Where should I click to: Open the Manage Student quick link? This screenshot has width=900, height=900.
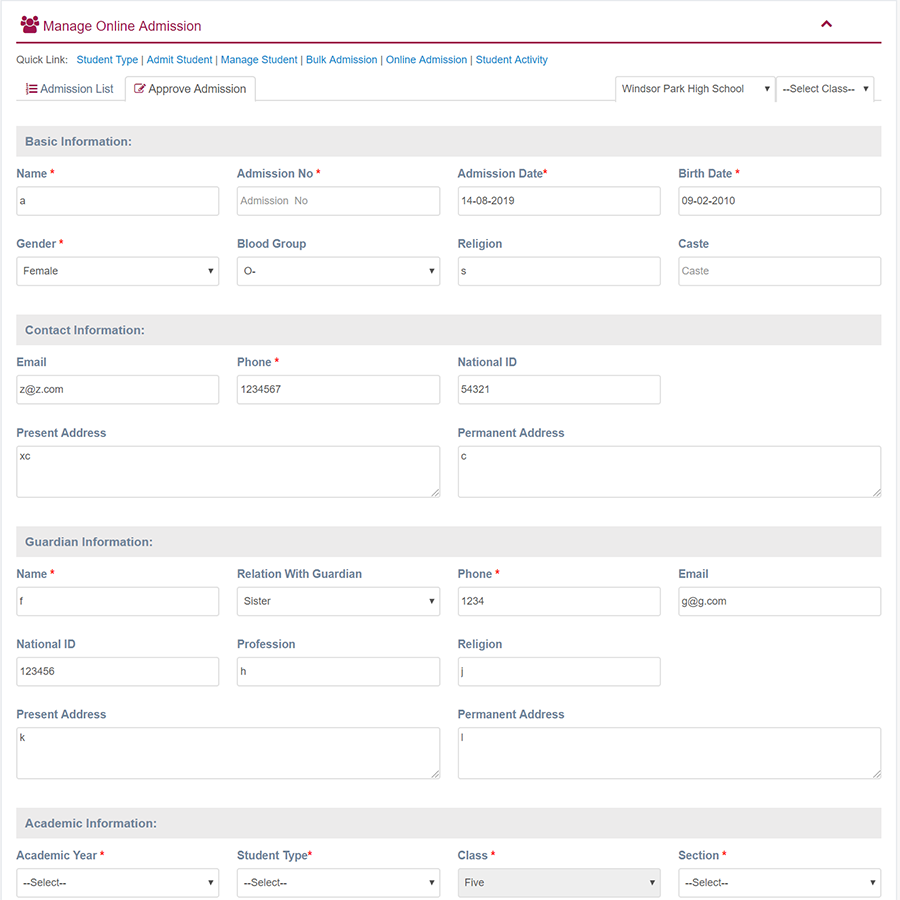pos(259,60)
